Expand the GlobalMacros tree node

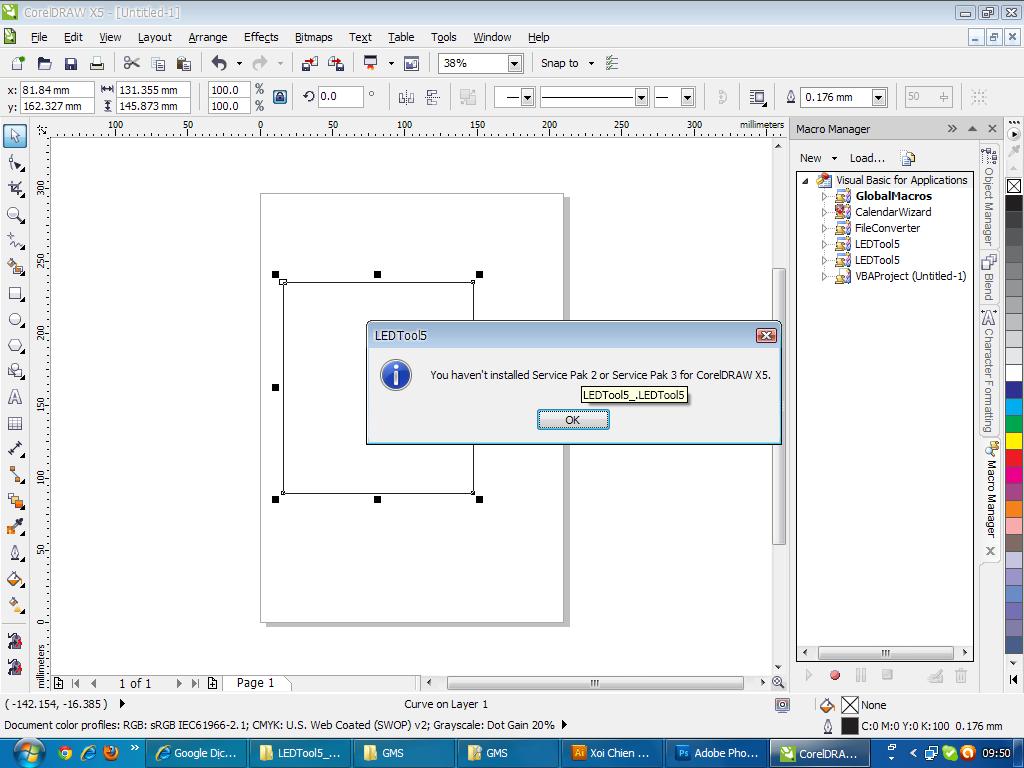point(825,197)
